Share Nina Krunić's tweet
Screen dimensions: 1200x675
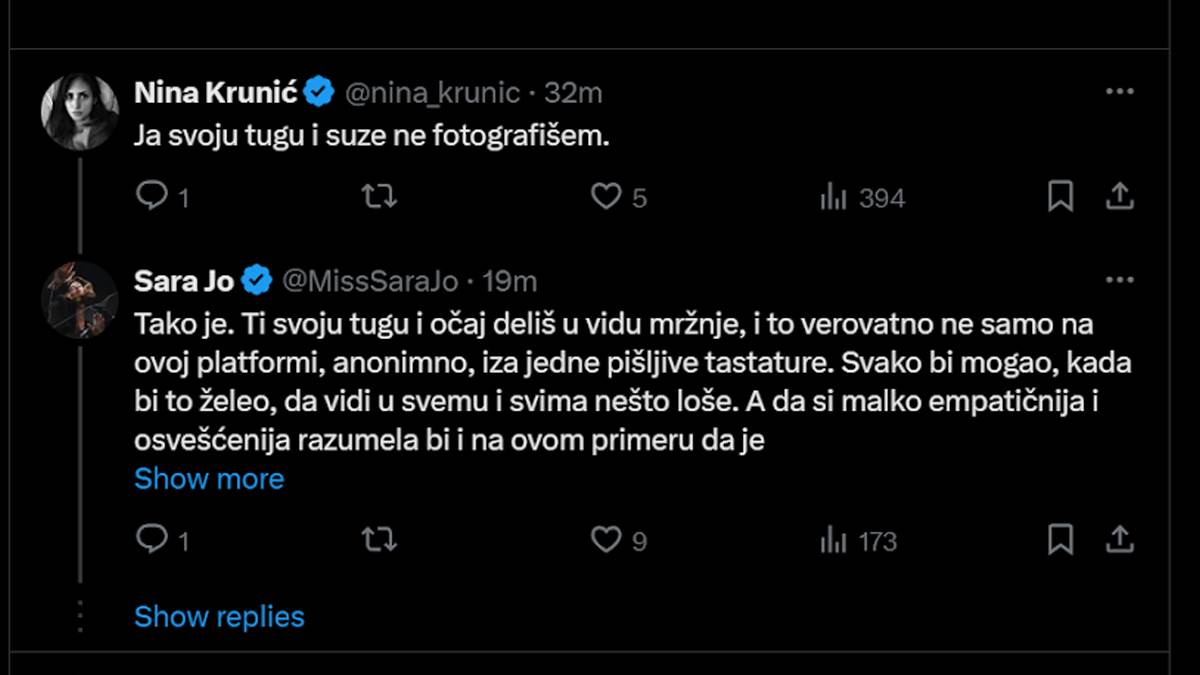[x=1120, y=197]
